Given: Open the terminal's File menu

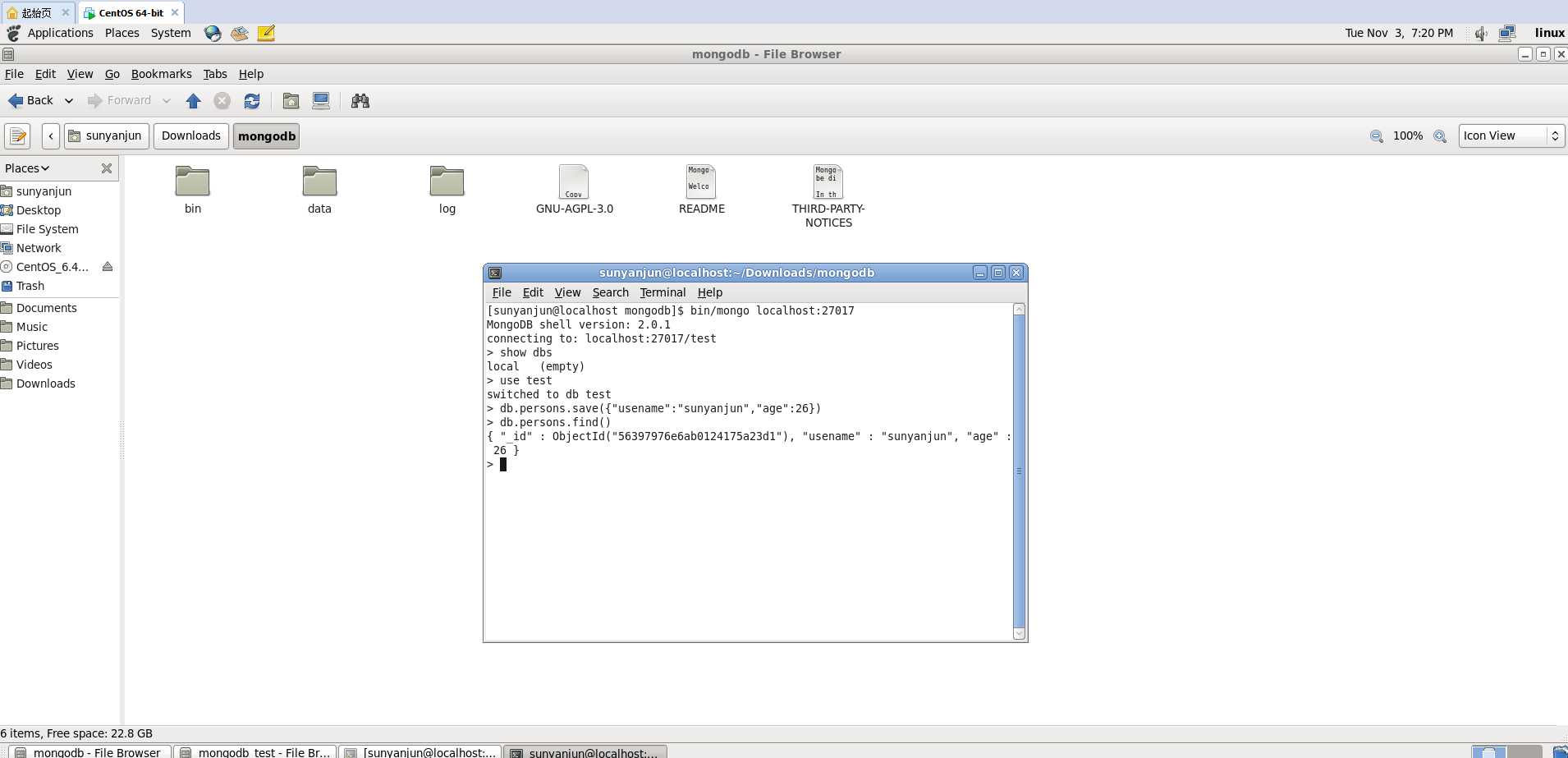Looking at the screenshot, I should point(502,292).
